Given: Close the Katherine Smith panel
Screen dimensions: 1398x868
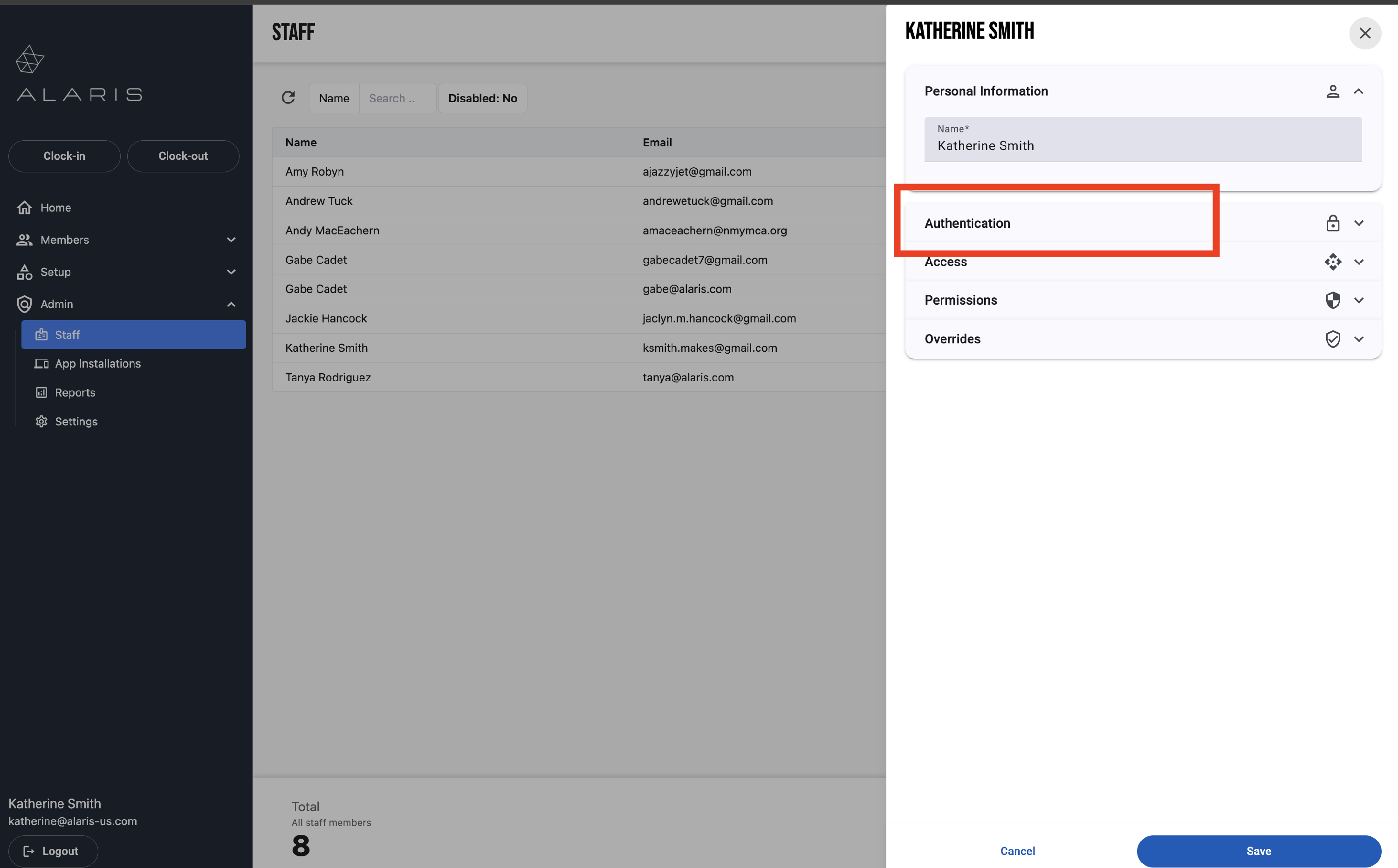Looking at the screenshot, I should (x=1365, y=33).
